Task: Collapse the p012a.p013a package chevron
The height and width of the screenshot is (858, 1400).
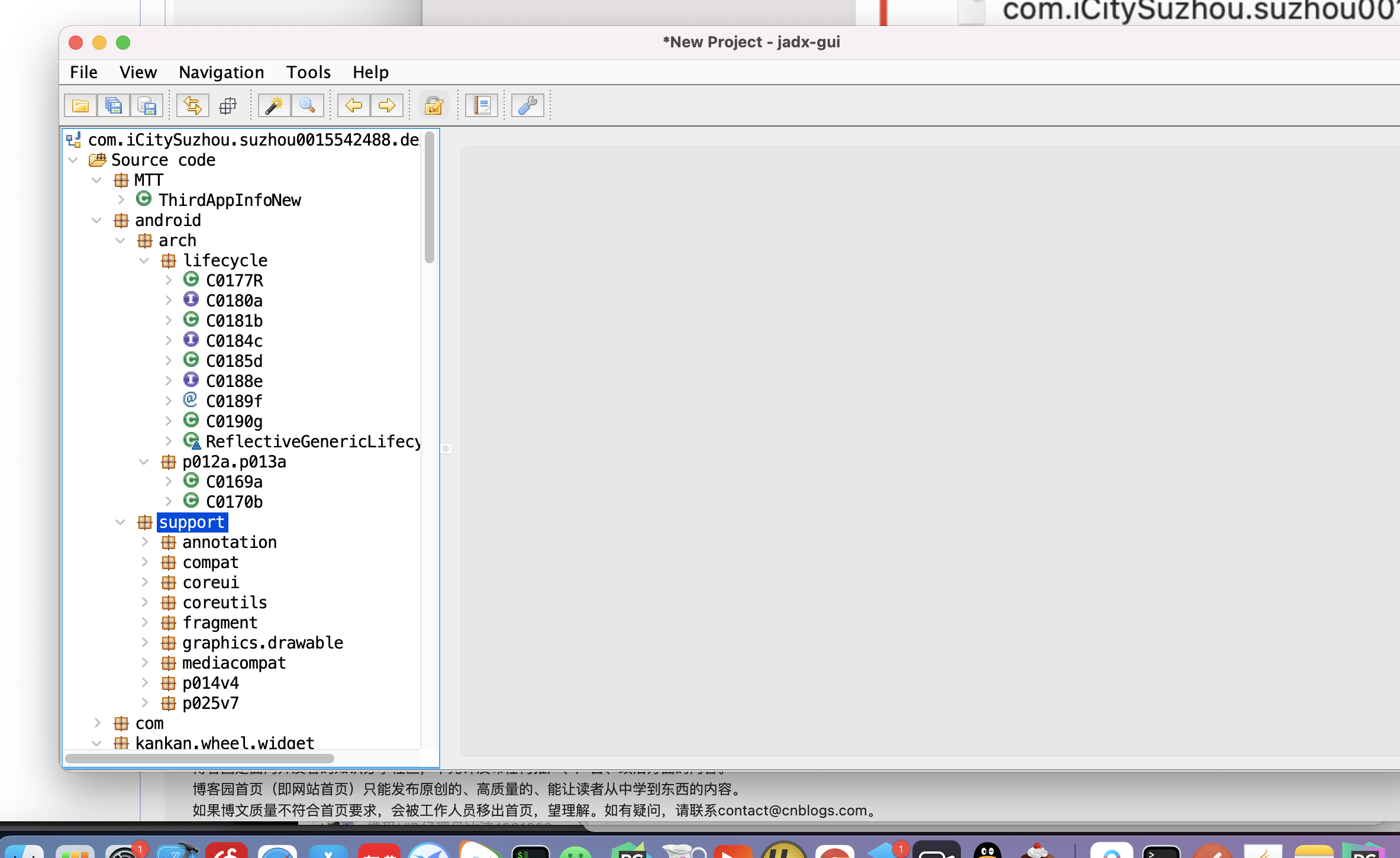Action: tap(144, 462)
